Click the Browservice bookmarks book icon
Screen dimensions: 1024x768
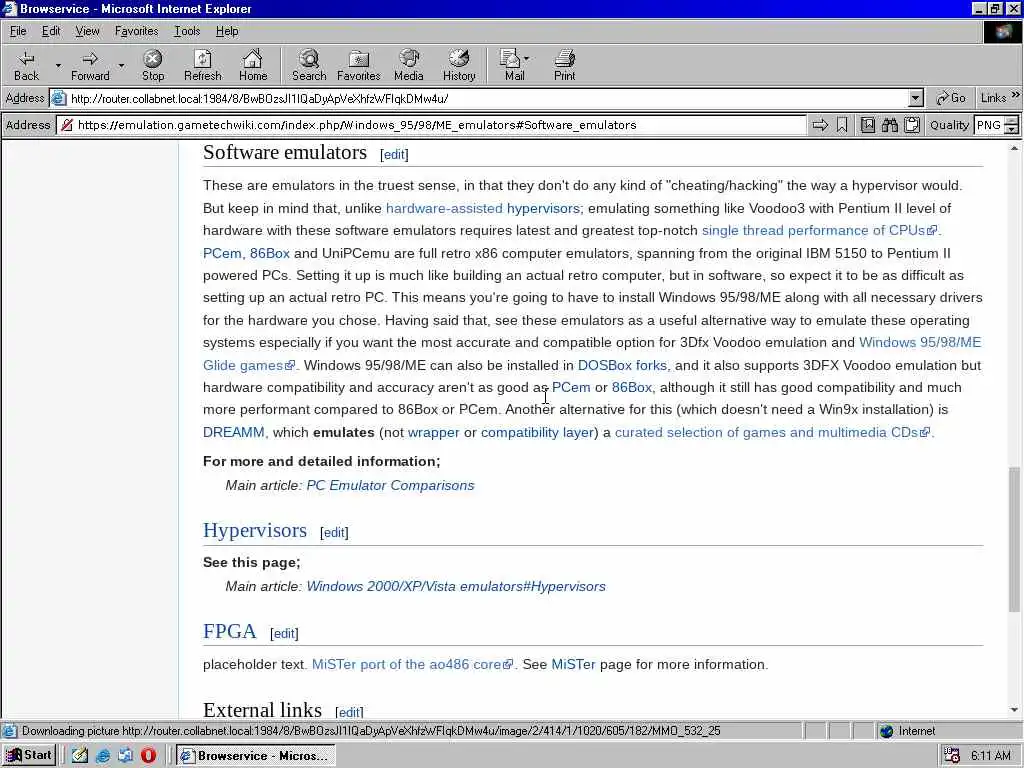[x=868, y=125]
